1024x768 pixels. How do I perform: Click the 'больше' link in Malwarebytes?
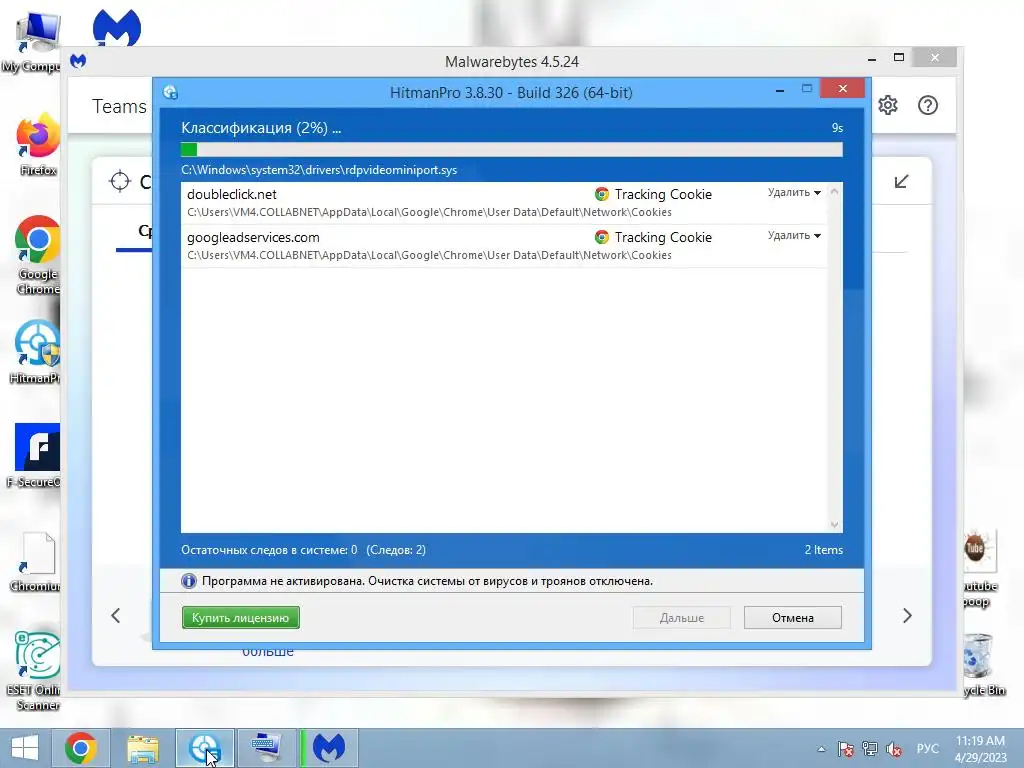click(x=268, y=652)
